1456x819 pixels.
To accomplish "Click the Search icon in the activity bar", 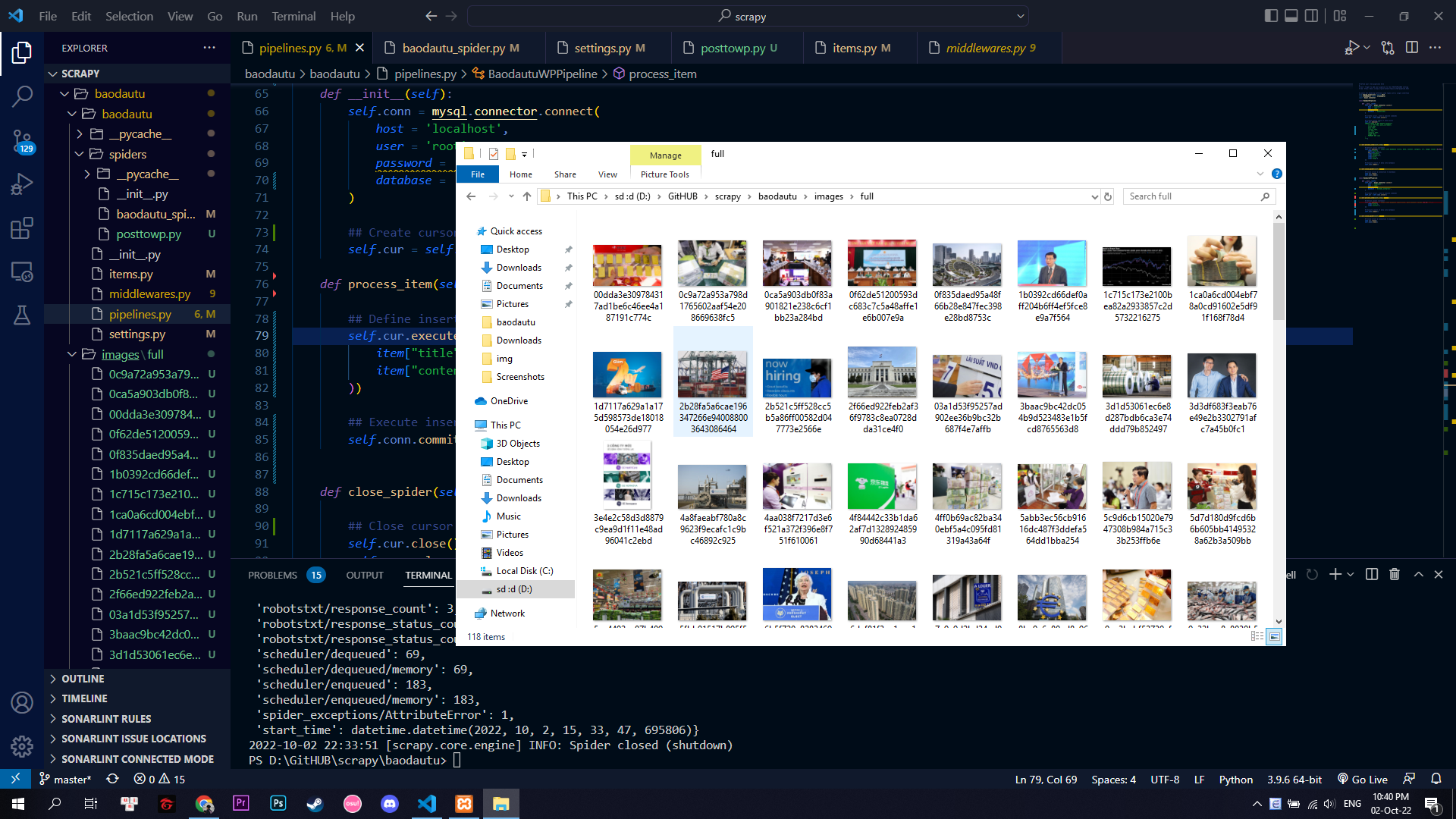I will coord(23,96).
